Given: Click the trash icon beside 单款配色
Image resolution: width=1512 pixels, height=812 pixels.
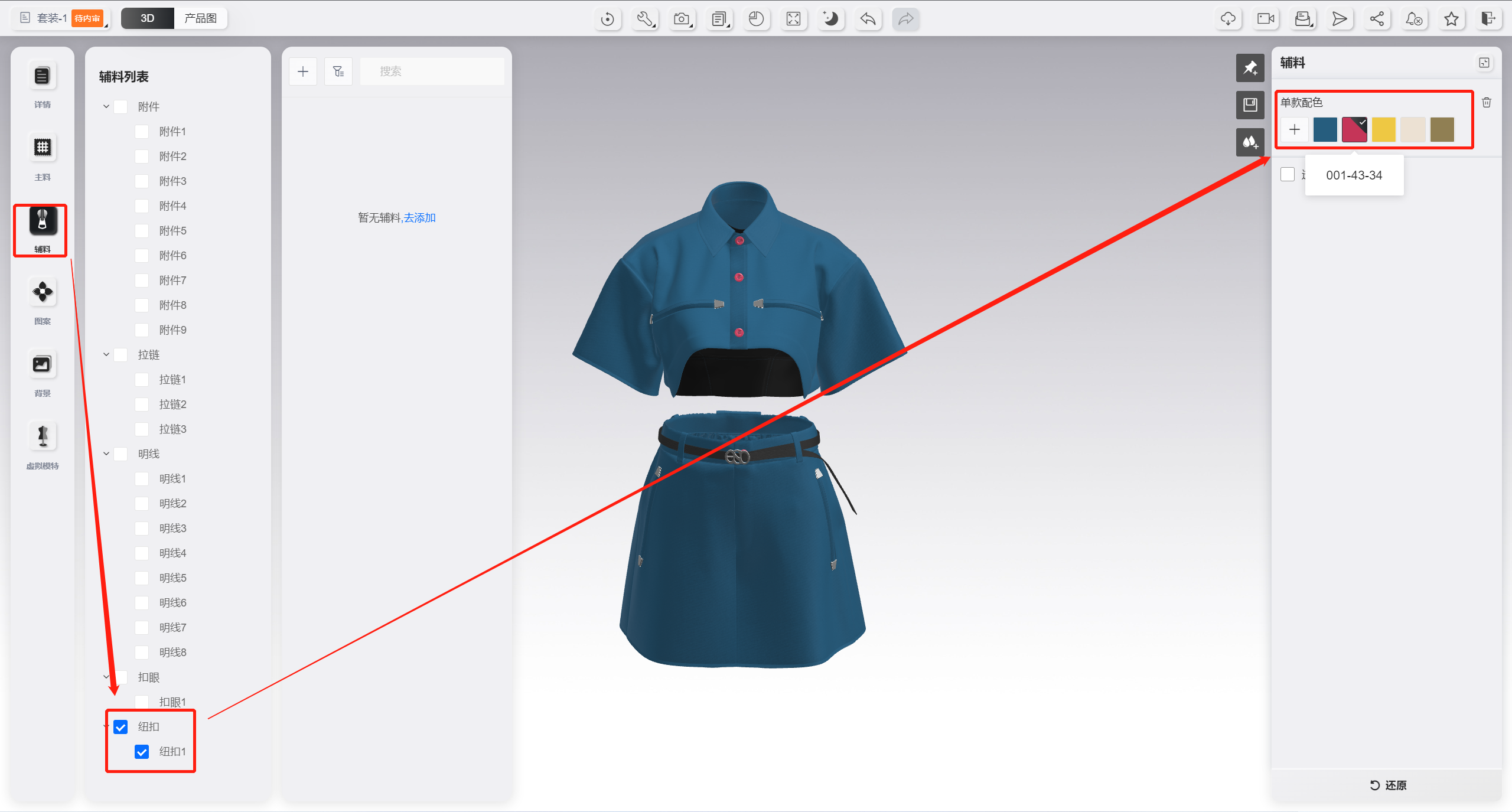Looking at the screenshot, I should point(1487,103).
